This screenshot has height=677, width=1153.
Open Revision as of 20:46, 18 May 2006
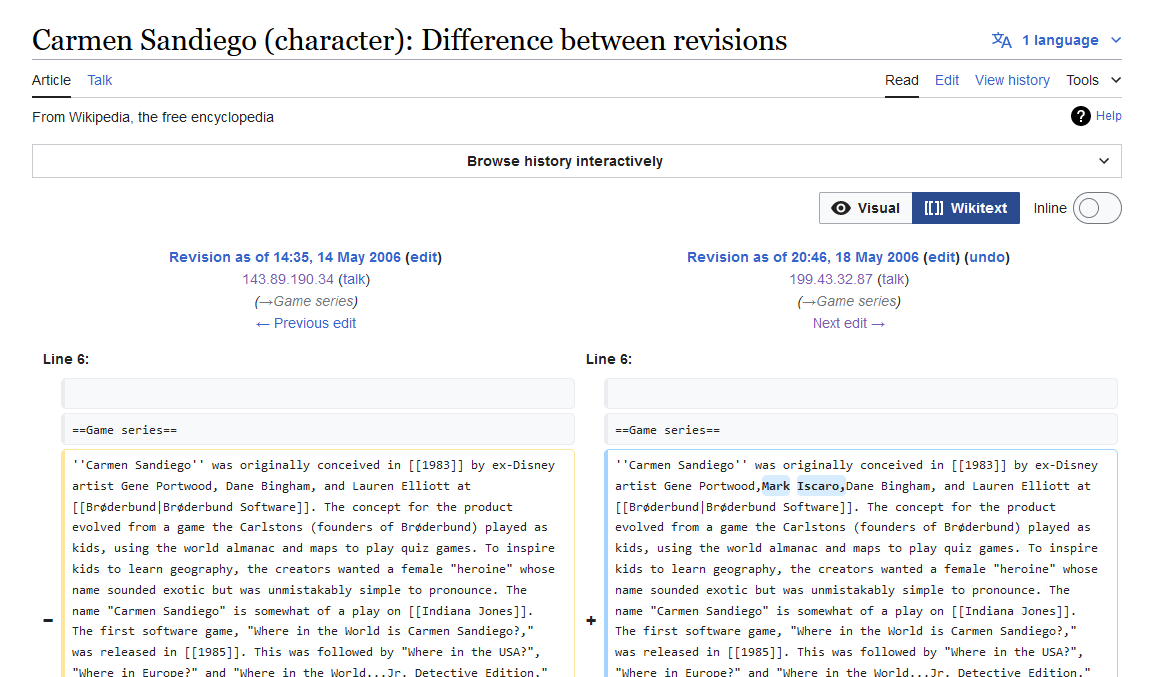802,257
